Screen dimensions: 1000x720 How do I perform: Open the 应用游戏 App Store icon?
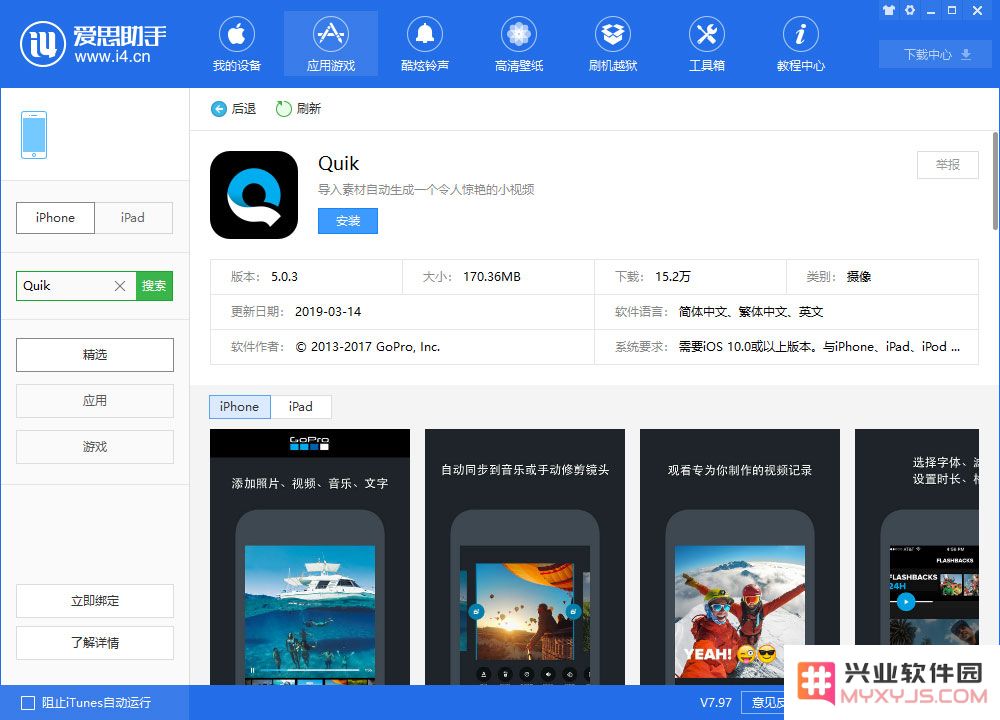coord(330,34)
